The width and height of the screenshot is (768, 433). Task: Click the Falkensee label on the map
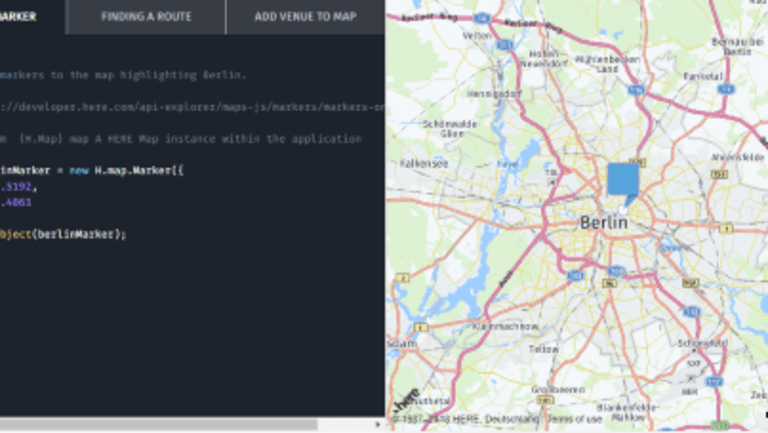pos(424,164)
